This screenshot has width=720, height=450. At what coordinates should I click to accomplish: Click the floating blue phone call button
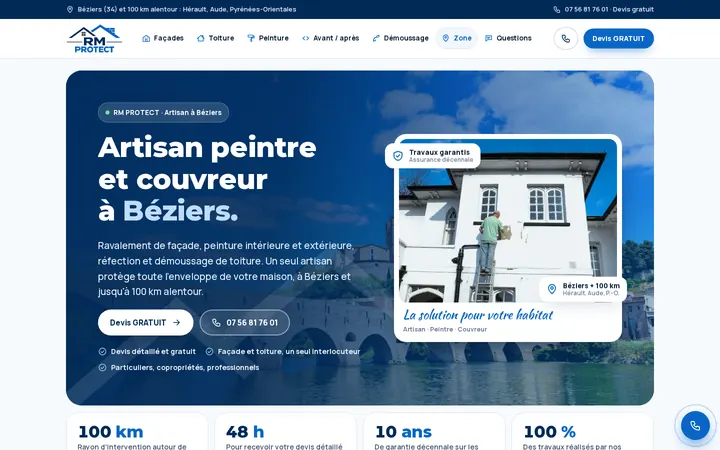[x=695, y=426]
